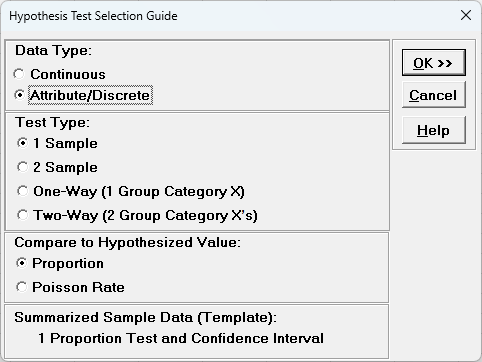Click the Data Type group label

click(x=53, y=51)
